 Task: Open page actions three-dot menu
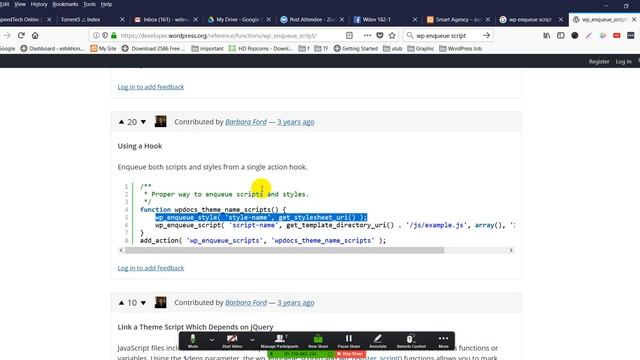click(367, 36)
